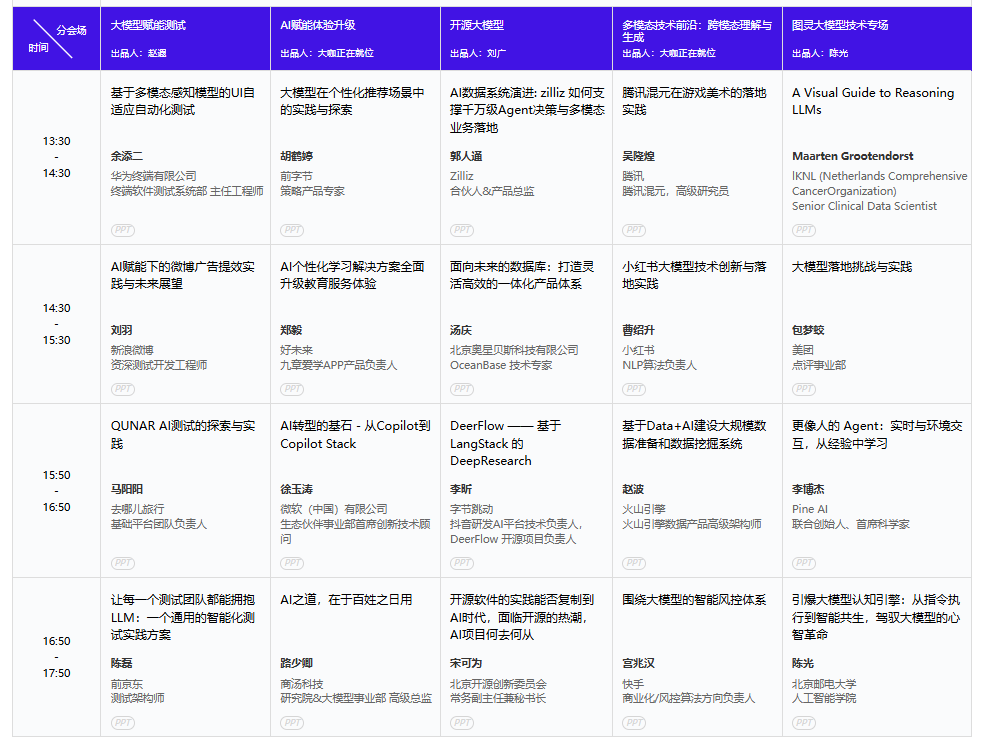Open DeerFlow LangStack DeepResearch session title
This screenshot has width=981, height=745.
(x=506, y=443)
